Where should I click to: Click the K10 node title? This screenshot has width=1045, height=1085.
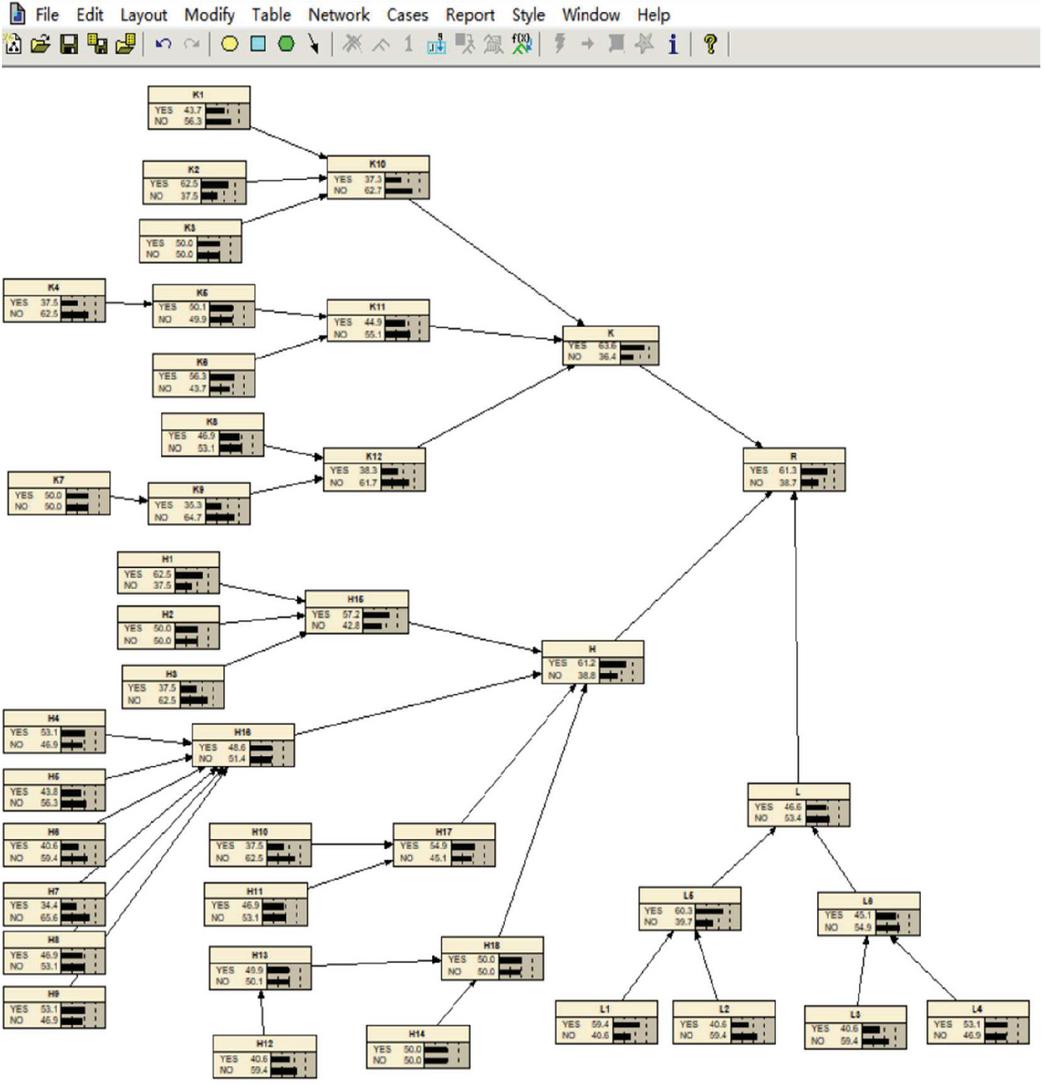pos(378,163)
